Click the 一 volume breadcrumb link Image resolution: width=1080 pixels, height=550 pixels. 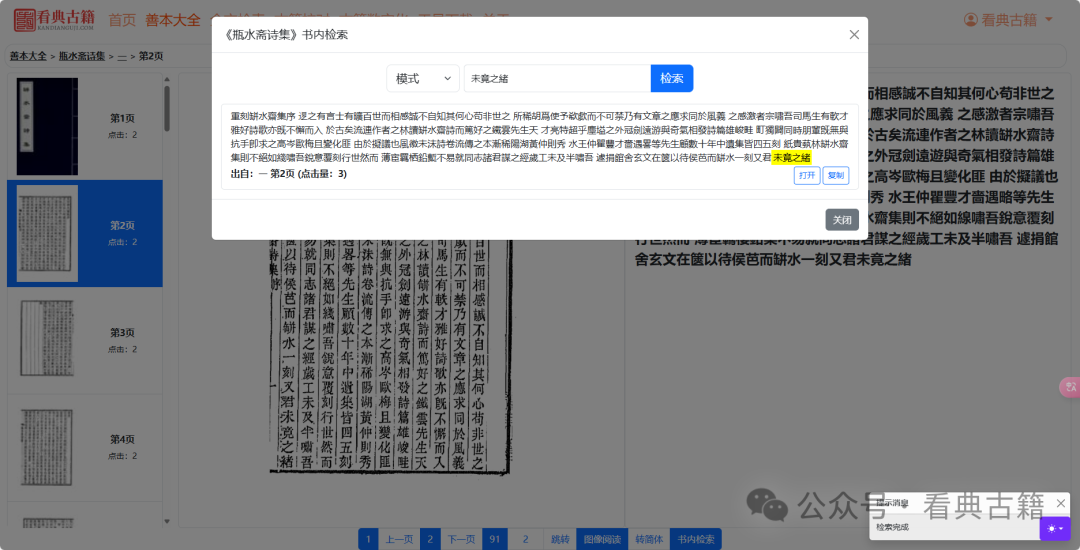coord(122,56)
